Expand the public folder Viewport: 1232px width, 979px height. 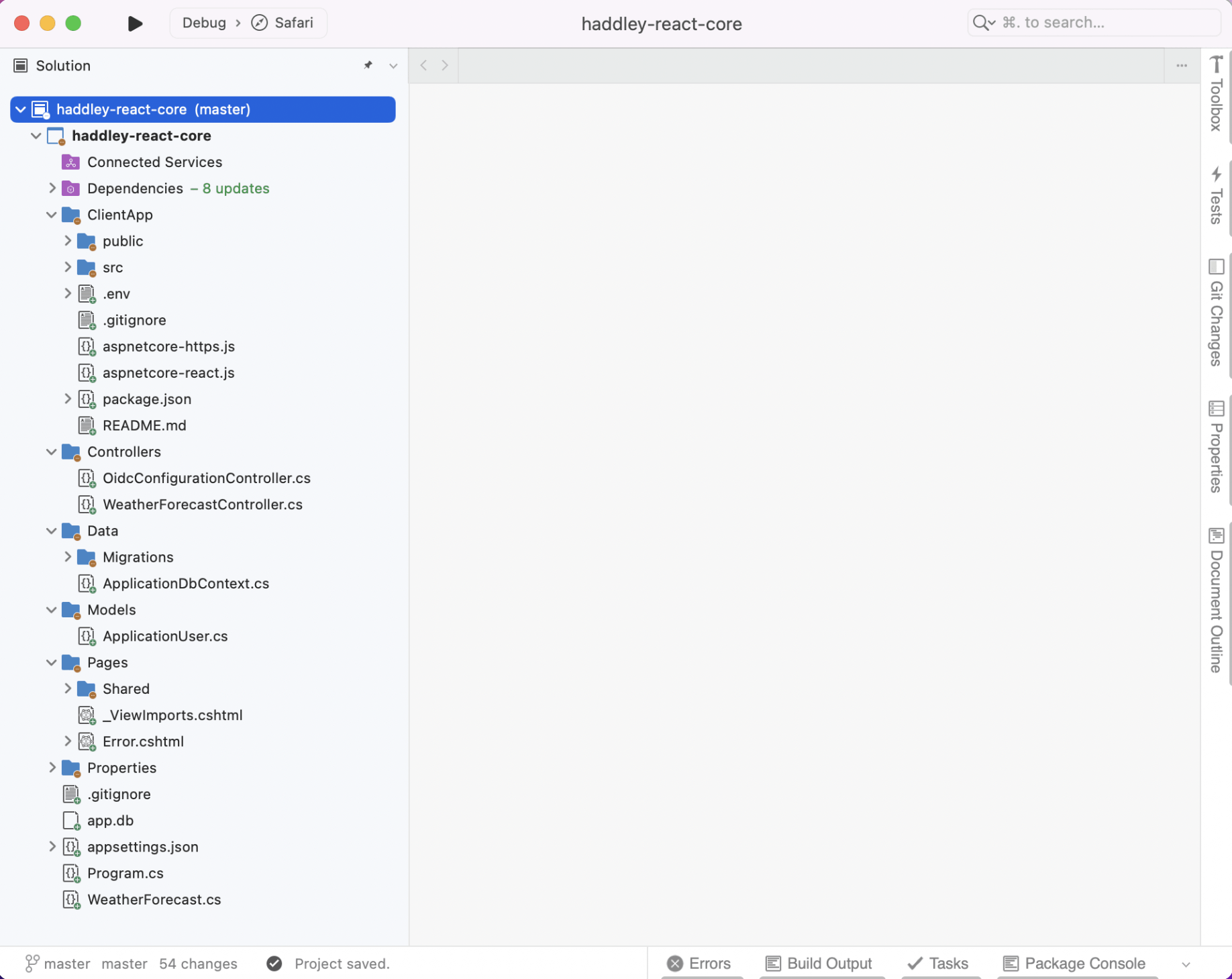point(67,241)
